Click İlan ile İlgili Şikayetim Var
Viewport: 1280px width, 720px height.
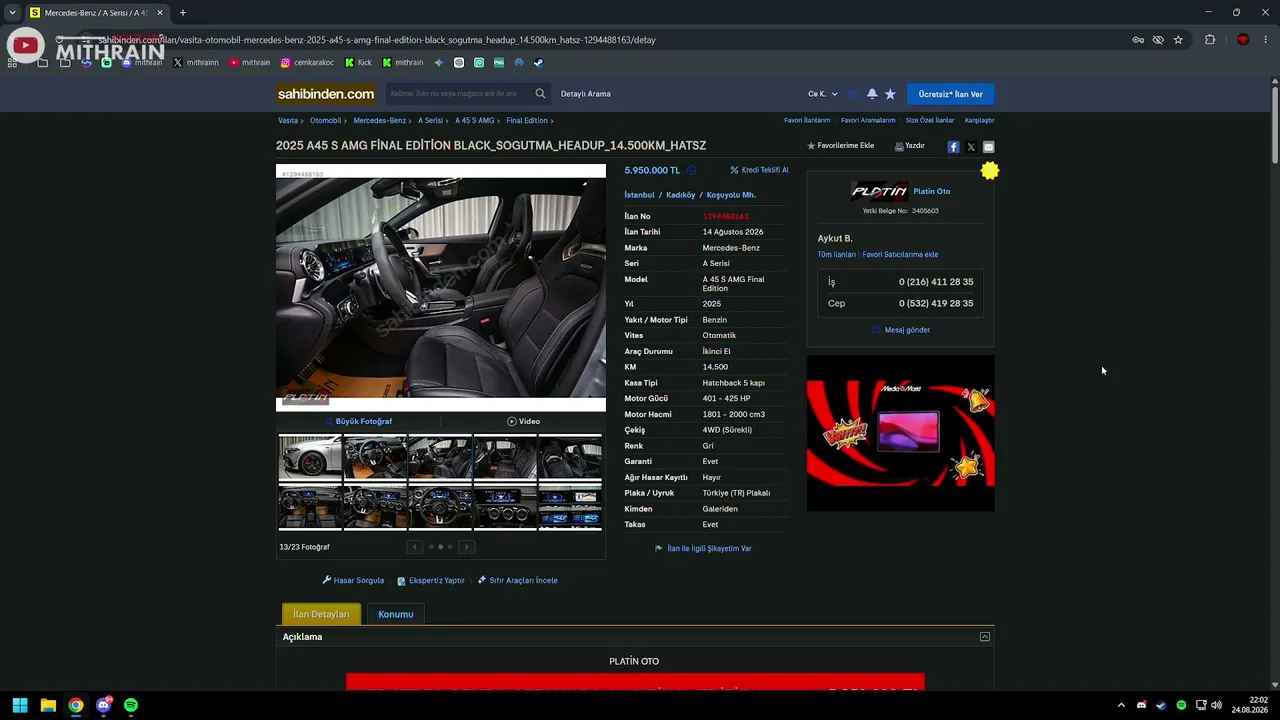pyautogui.click(x=703, y=548)
